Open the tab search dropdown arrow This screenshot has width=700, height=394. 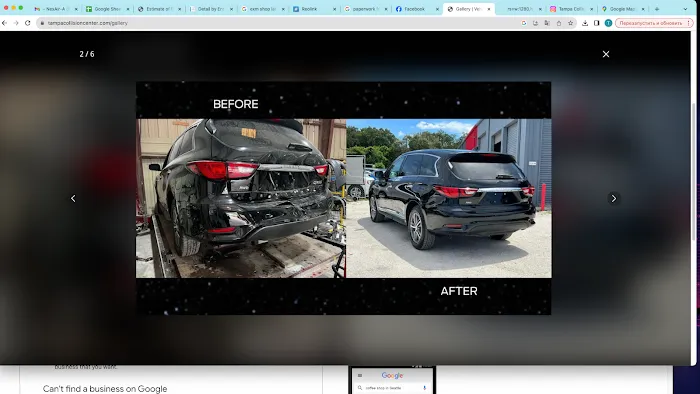click(685, 9)
